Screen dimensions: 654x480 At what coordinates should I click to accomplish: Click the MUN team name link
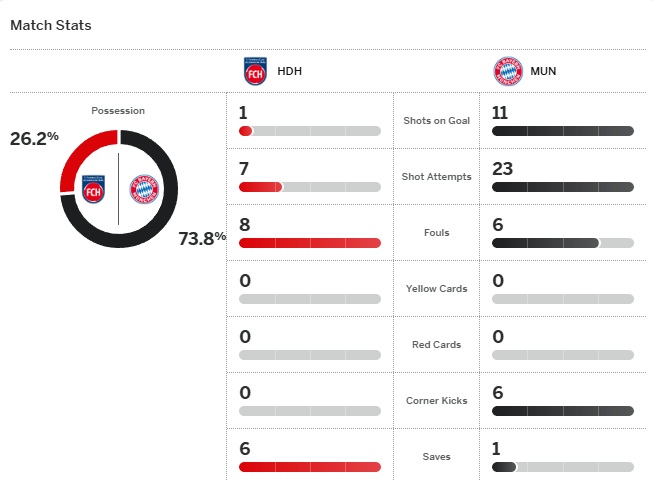[x=545, y=72]
